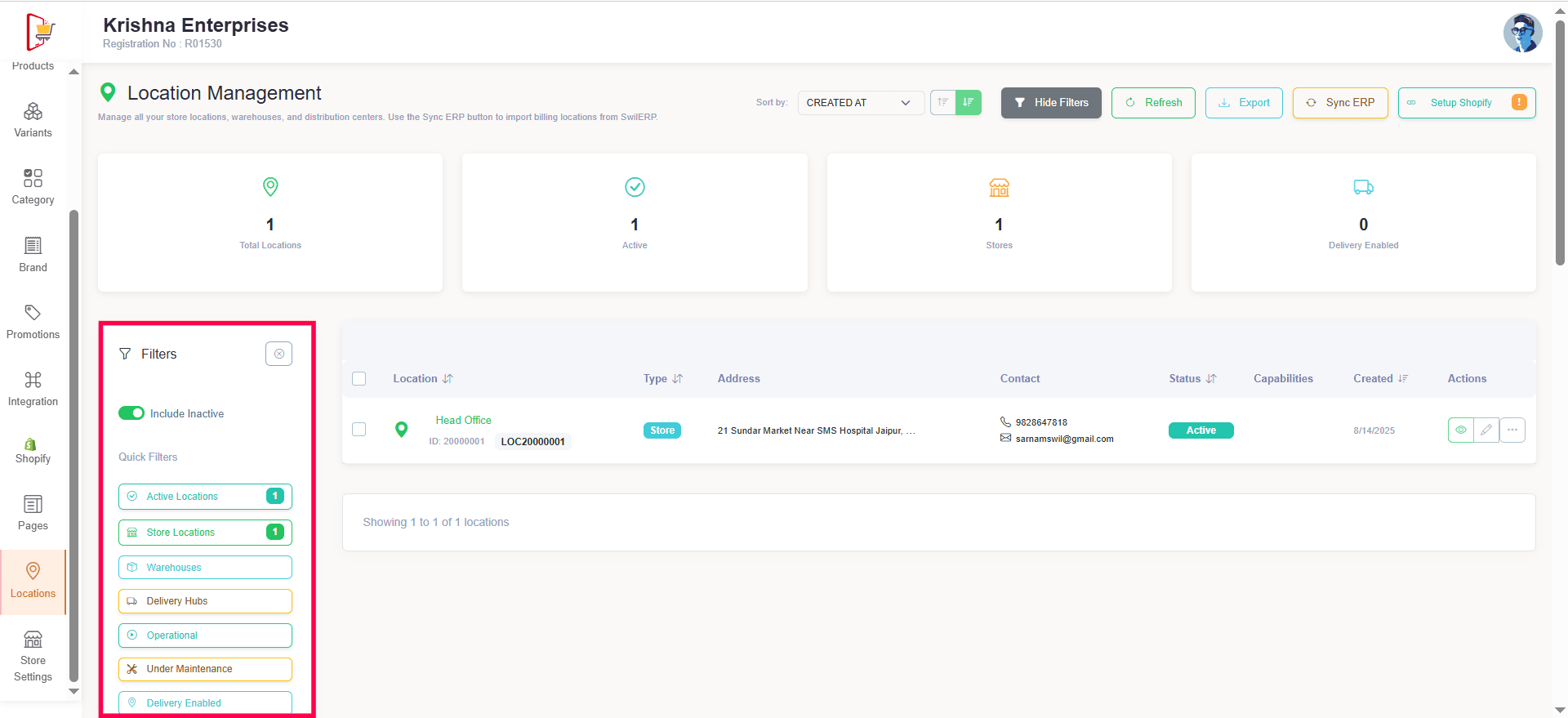Screen dimensions: 1568x718
Task: Open the CREATED AT sort dropdown
Action: click(x=860, y=102)
